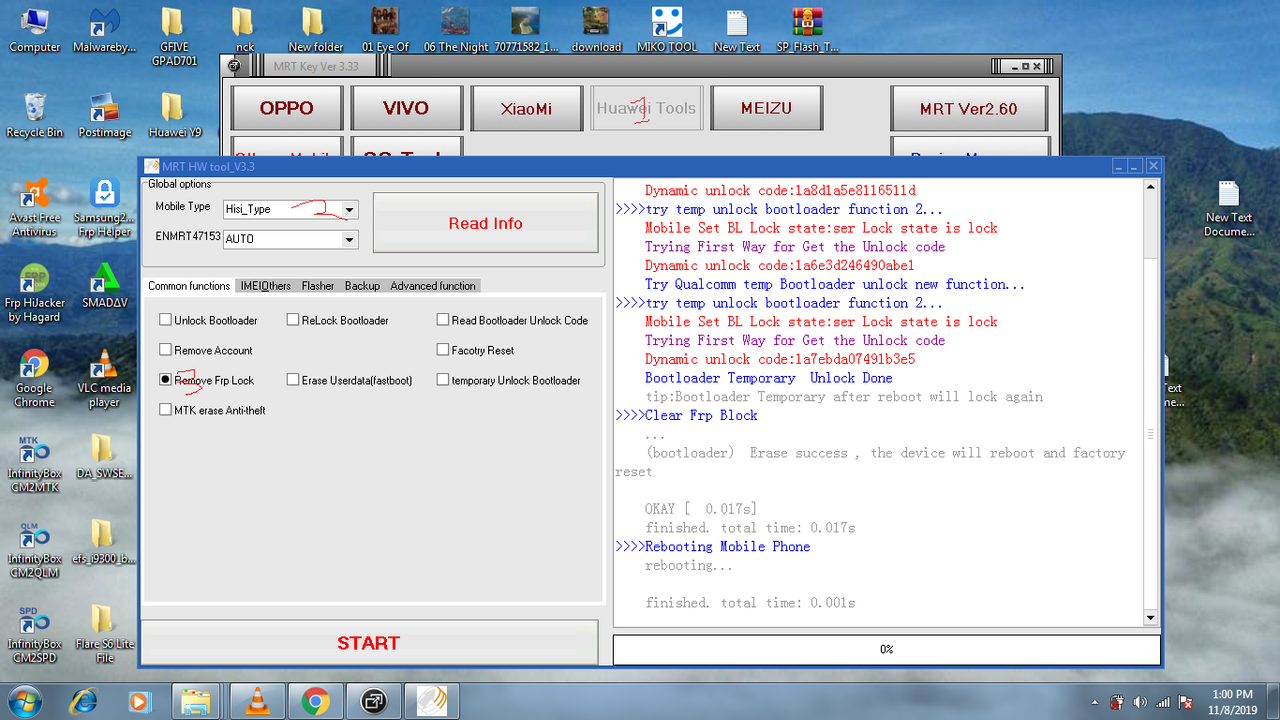Viewport: 1280px width, 720px height.
Task: Open the SMADAV desktop icon
Action: (104, 285)
